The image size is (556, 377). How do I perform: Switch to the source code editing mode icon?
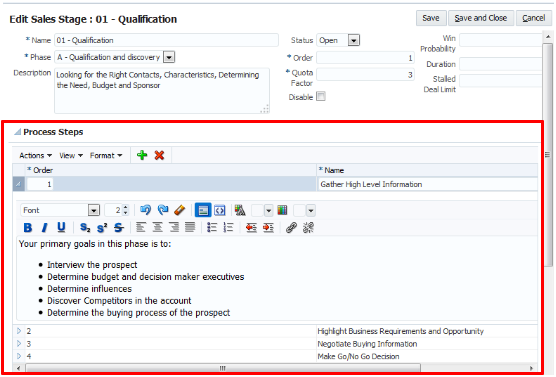(x=220, y=210)
